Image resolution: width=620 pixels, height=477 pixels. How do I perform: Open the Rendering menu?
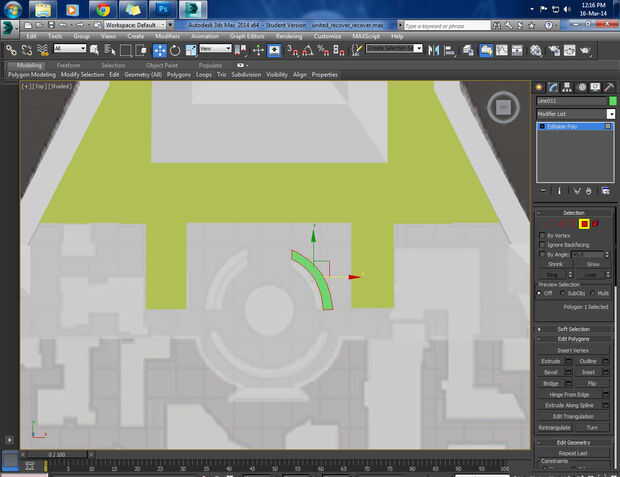click(289, 36)
